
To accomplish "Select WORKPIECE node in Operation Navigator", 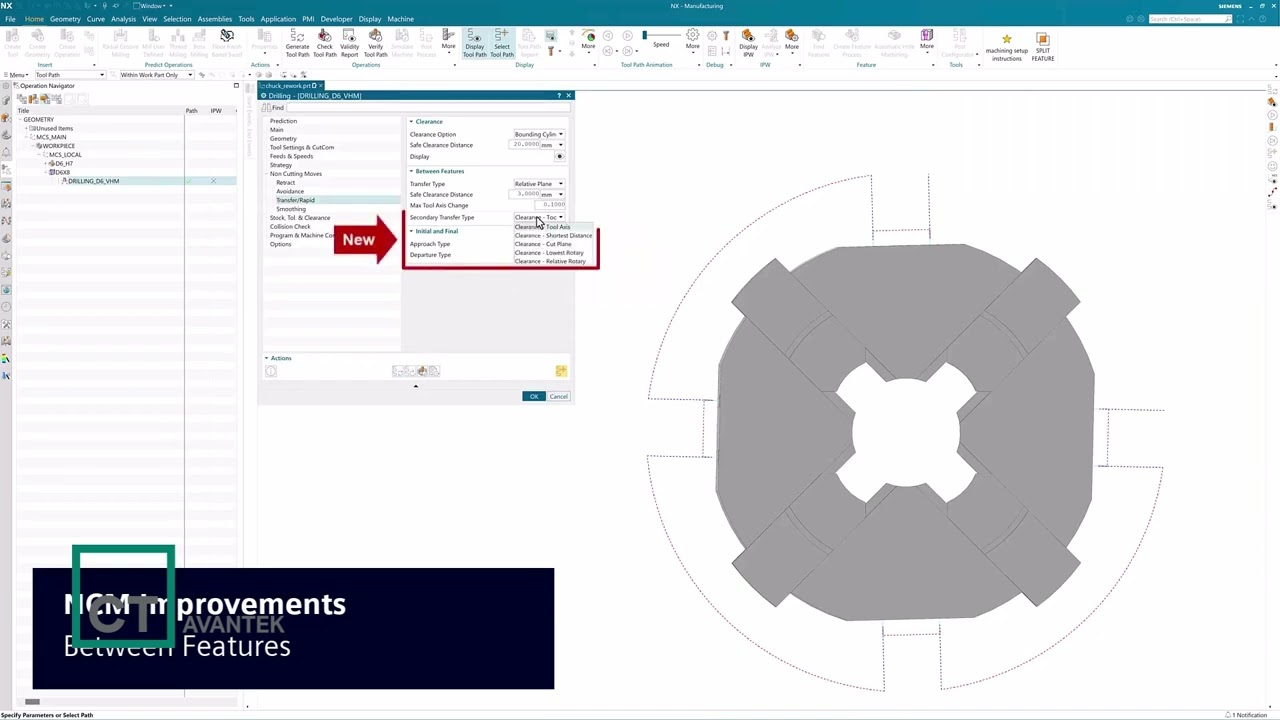I will coord(57,146).
